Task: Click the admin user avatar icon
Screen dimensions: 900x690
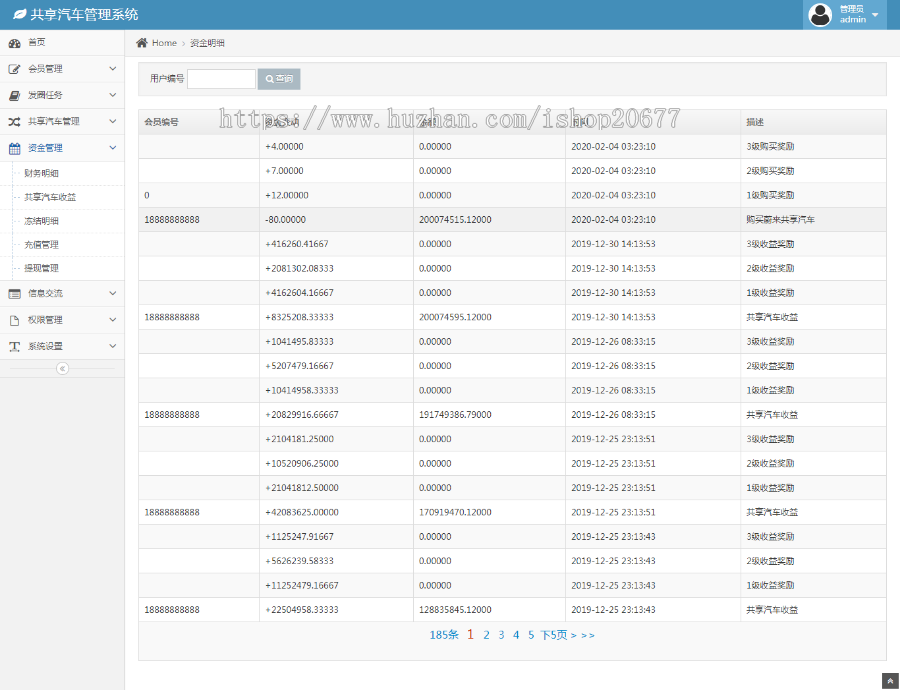Action: coord(820,15)
